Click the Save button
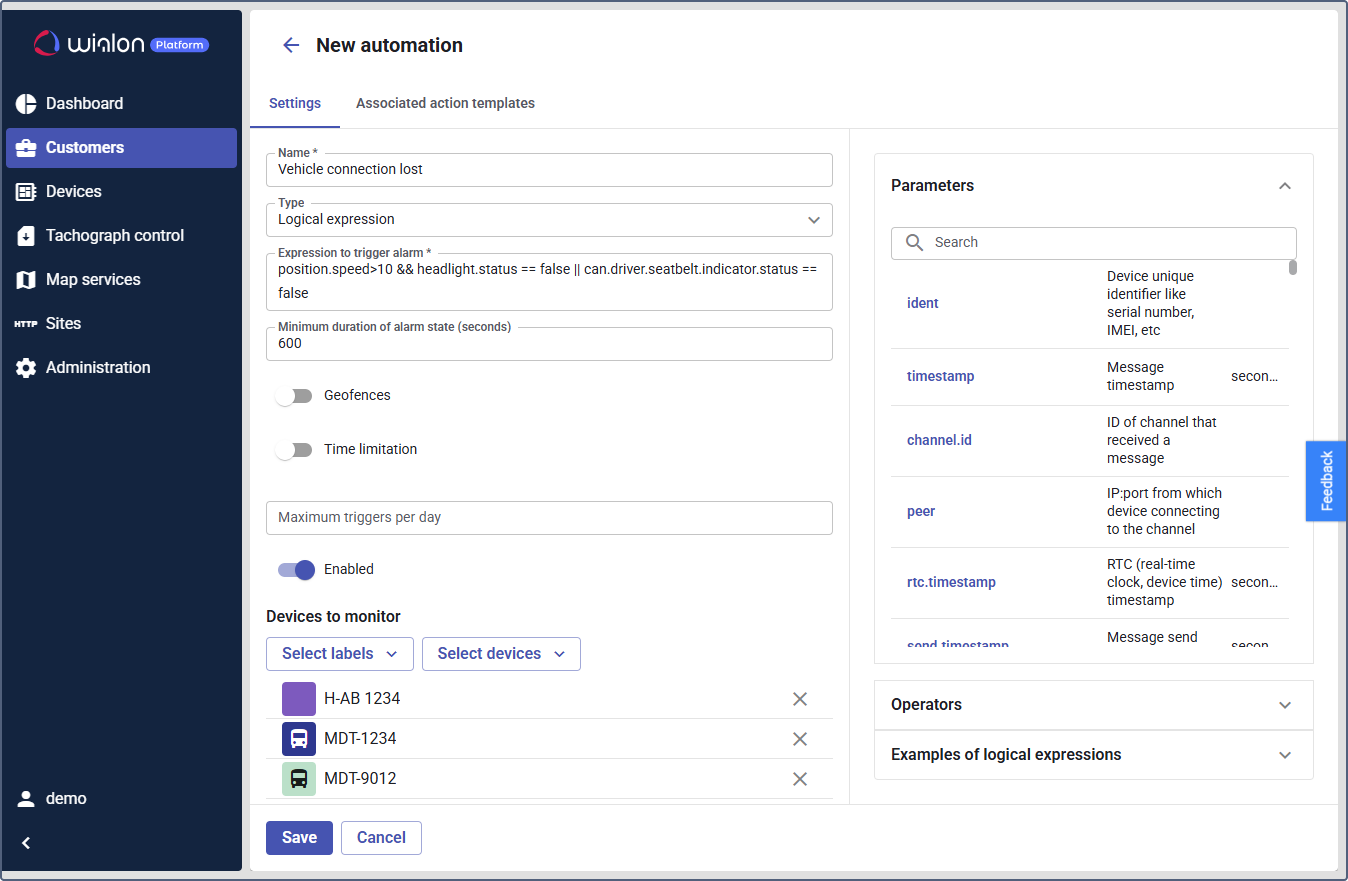The image size is (1348, 881). (x=299, y=838)
